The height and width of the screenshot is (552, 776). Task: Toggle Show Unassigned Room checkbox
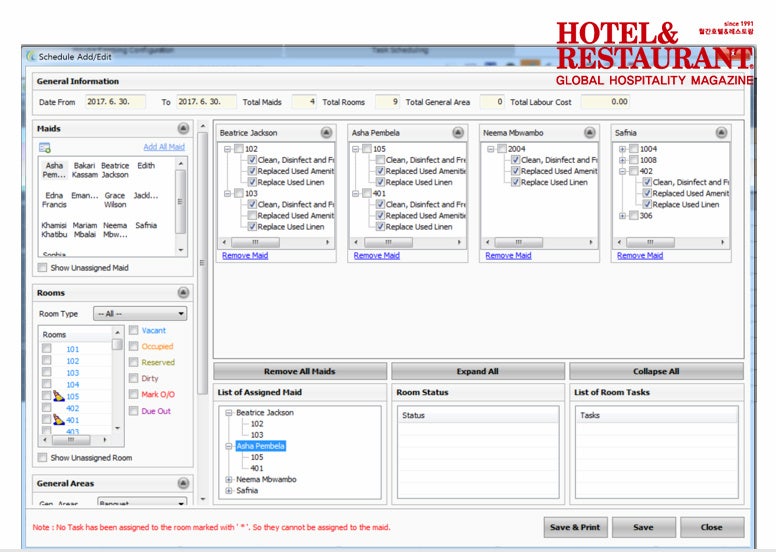click(43, 457)
